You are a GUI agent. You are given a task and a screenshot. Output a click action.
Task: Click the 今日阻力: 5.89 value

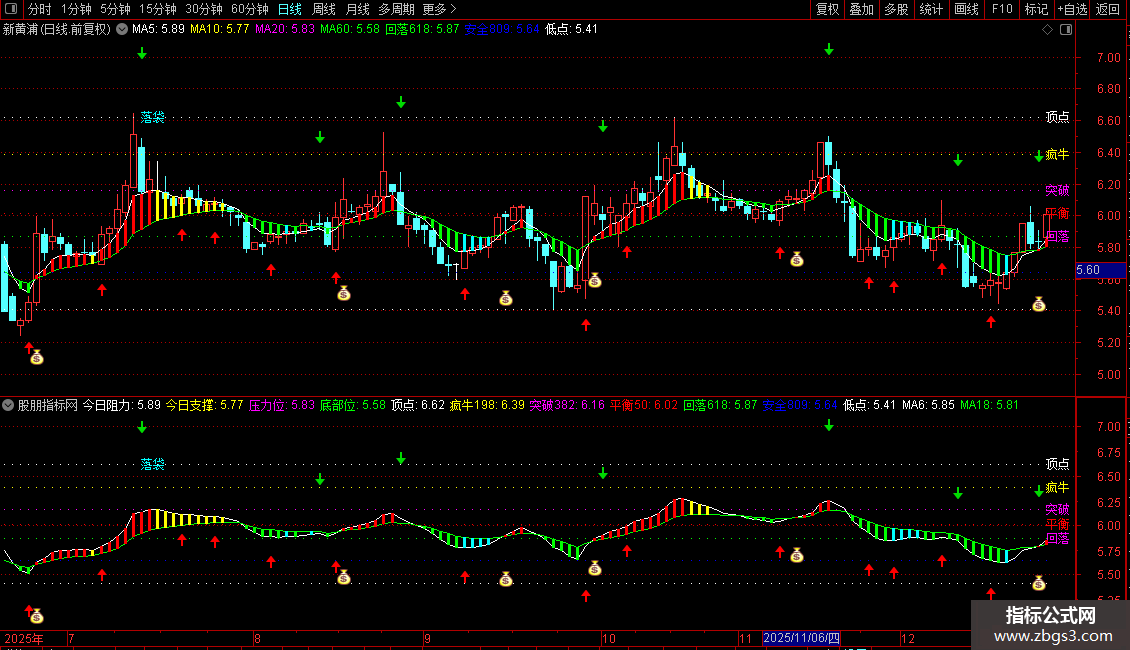tap(121, 405)
